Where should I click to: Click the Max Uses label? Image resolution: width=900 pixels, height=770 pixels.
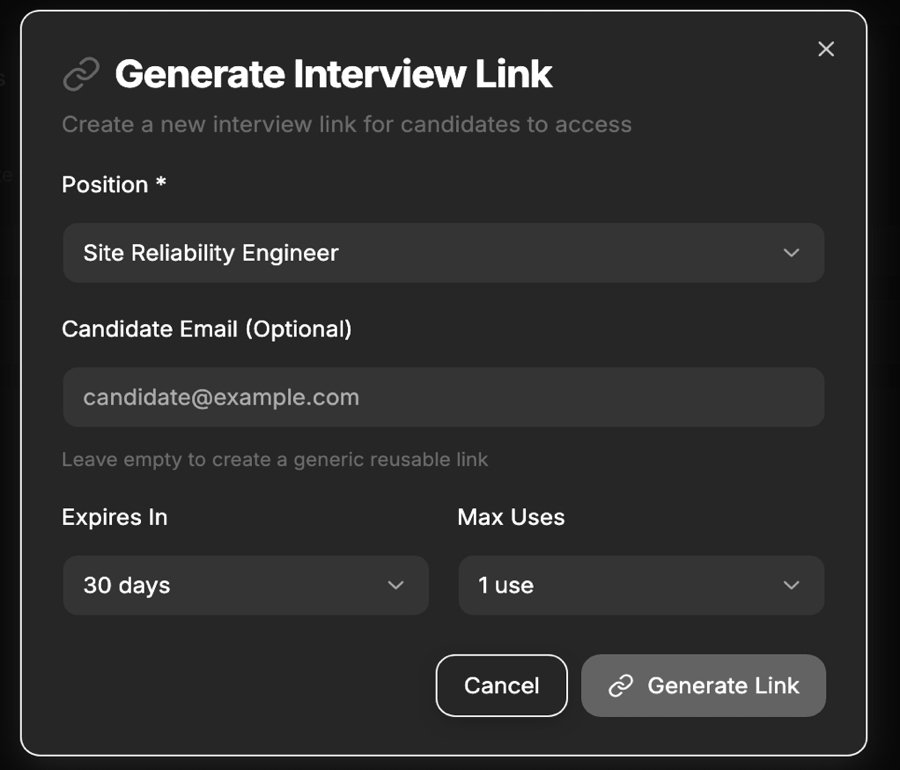(511, 517)
